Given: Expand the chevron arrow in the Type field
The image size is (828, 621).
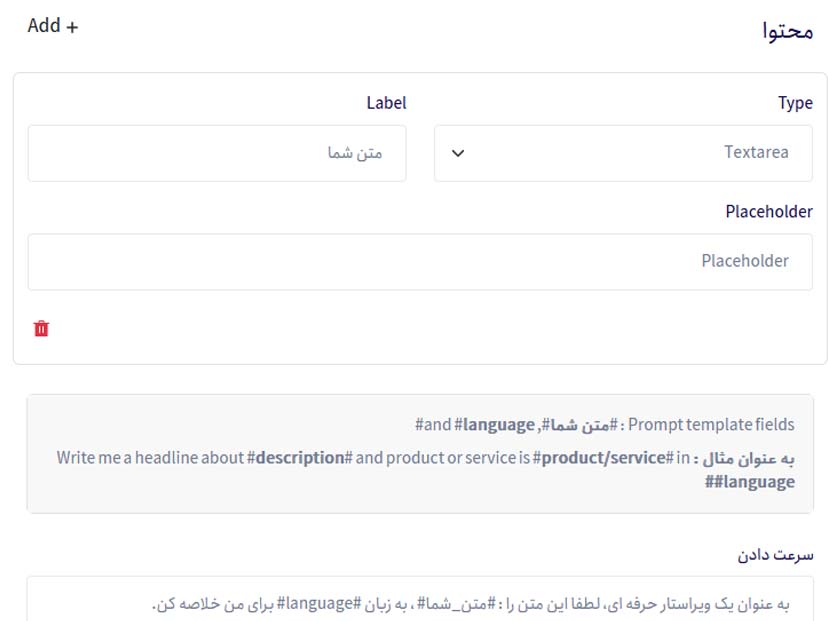Looking at the screenshot, I should pyautogui.click(x=458, y=153).
